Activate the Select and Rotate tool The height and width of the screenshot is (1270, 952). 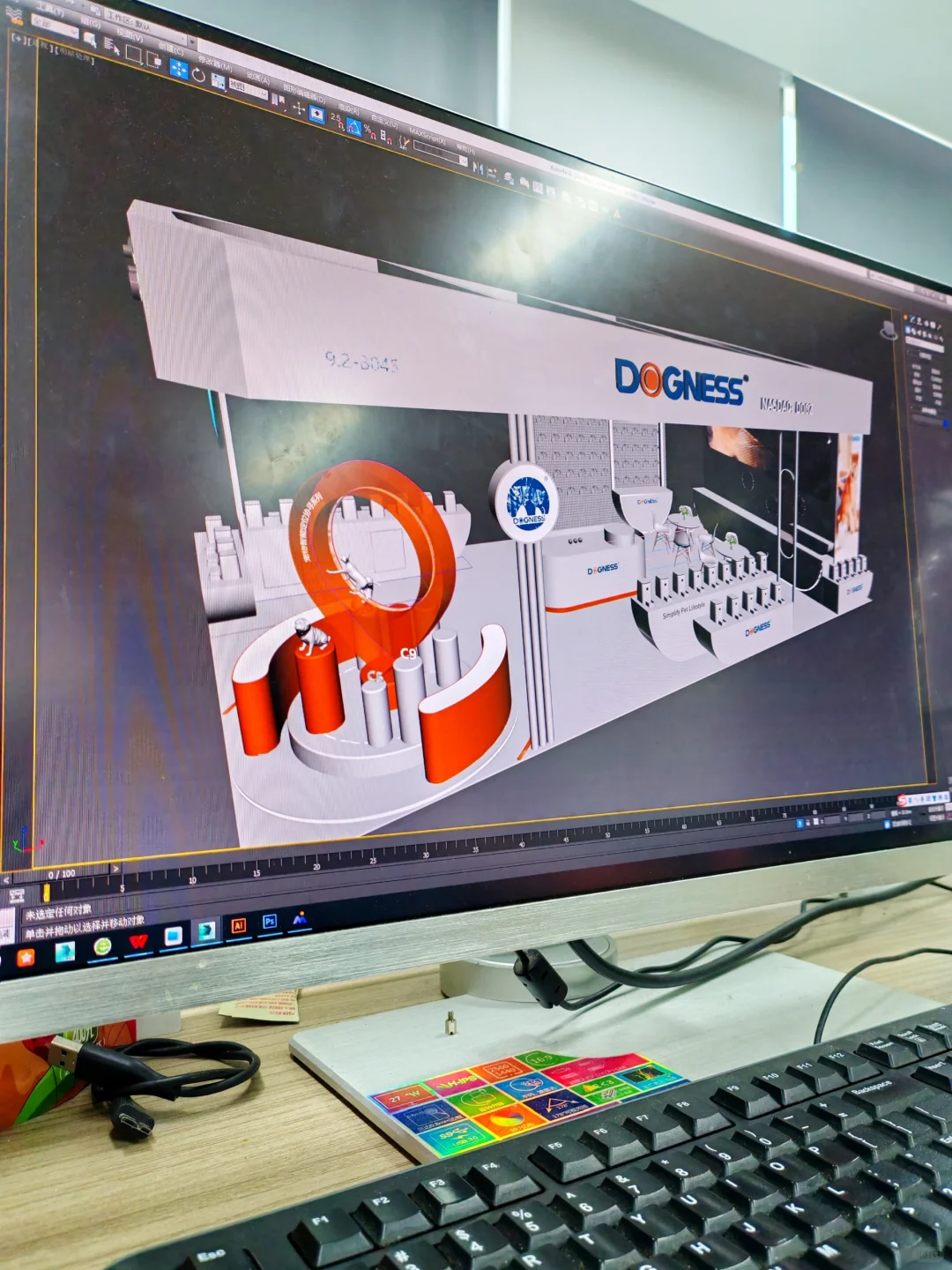pyautogui.click(x=198, y=75)
